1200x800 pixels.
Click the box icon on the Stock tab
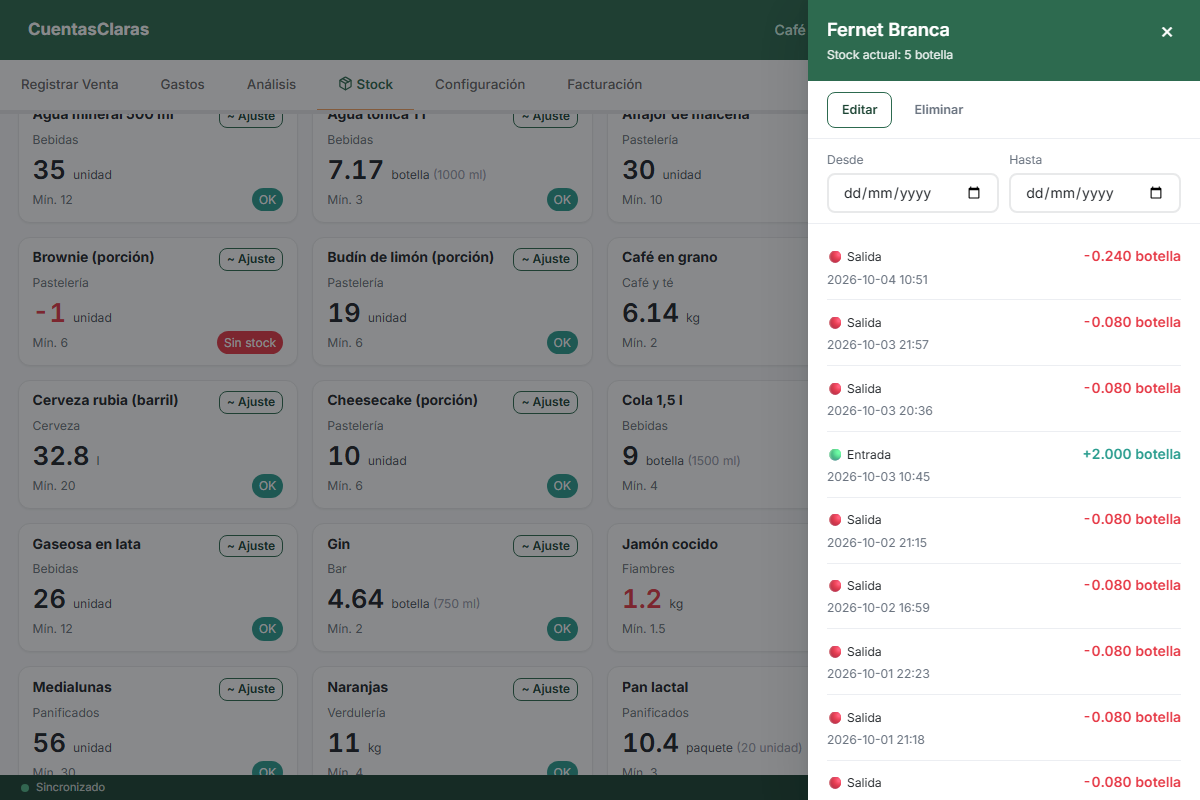345,84
